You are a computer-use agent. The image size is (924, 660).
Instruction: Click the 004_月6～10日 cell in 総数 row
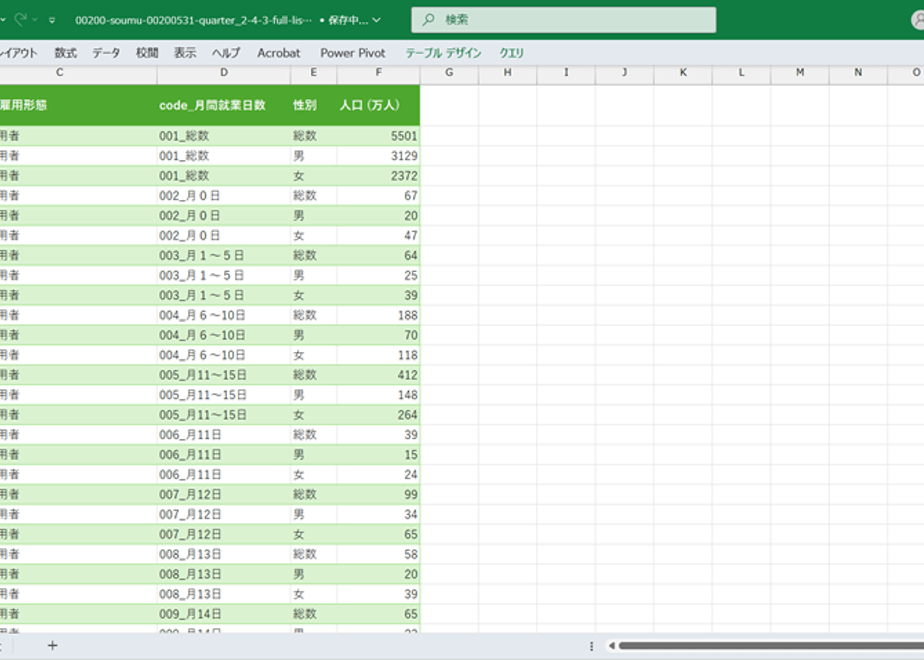click(224, 315)
